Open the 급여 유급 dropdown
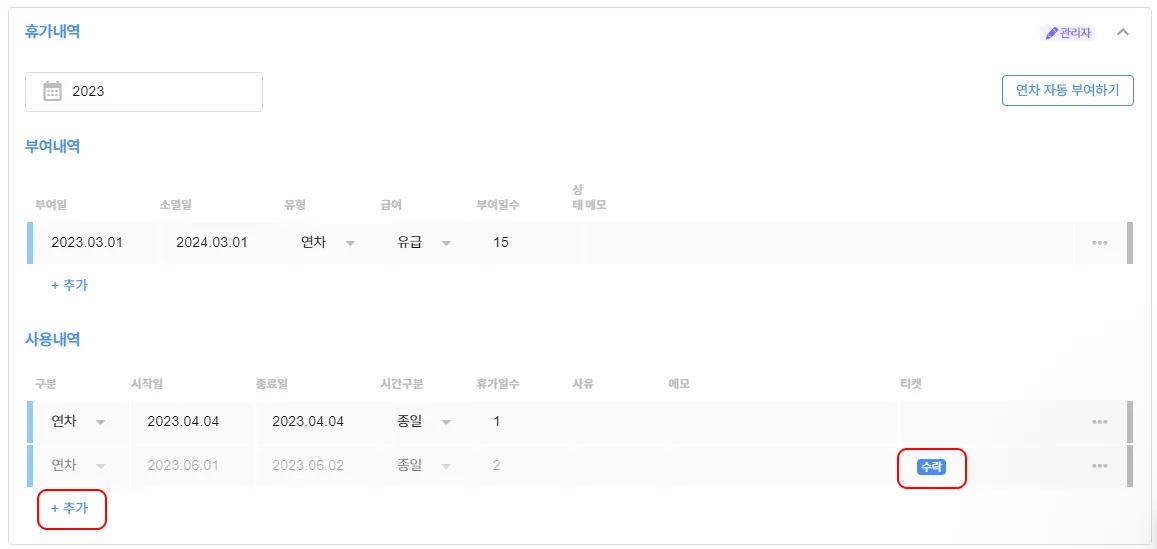 pos(424,242)
